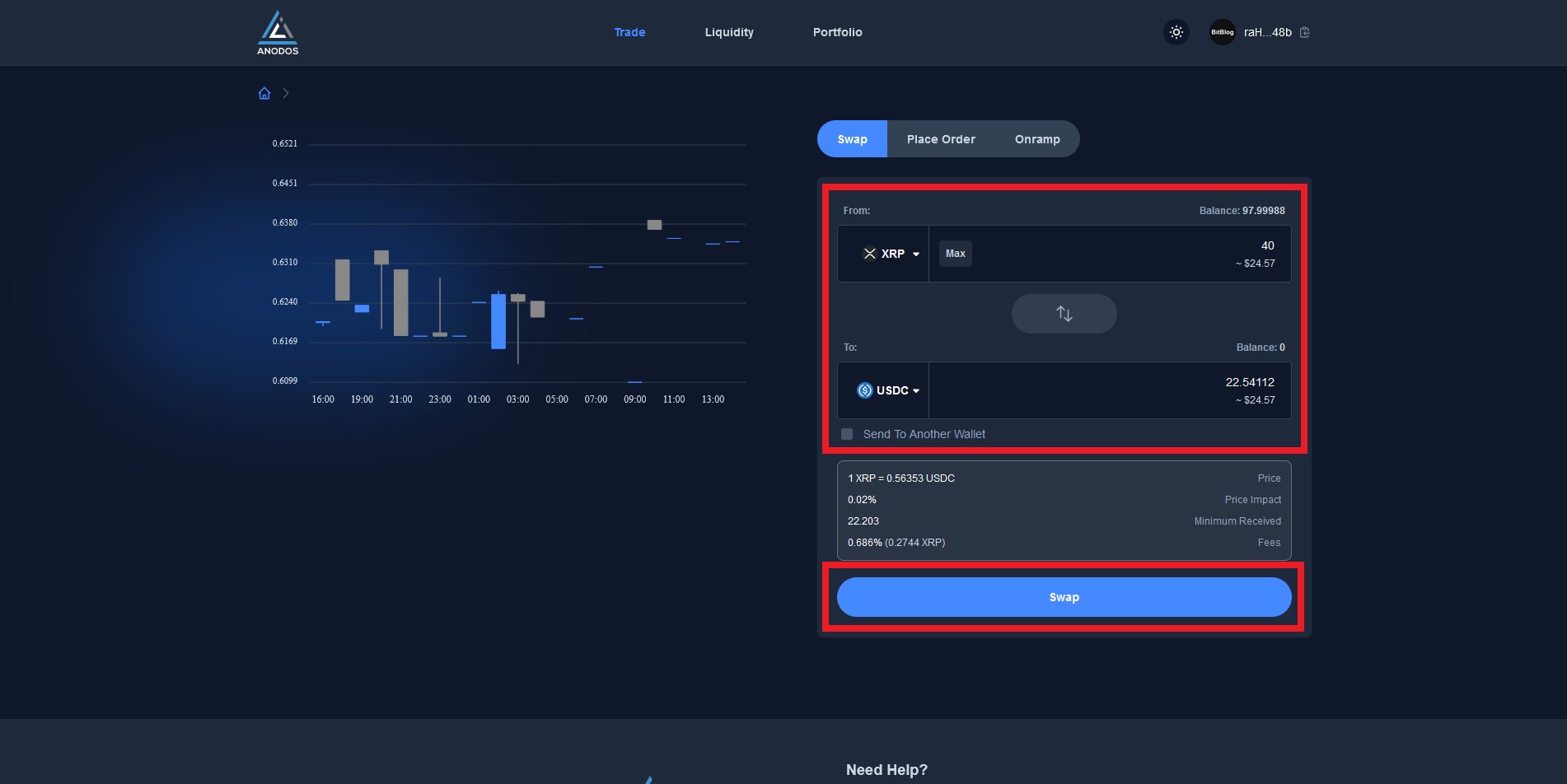Viewport: 1567px width, 784px height.
Task: Switch to the Place Order tab
Action: [941, 139]
